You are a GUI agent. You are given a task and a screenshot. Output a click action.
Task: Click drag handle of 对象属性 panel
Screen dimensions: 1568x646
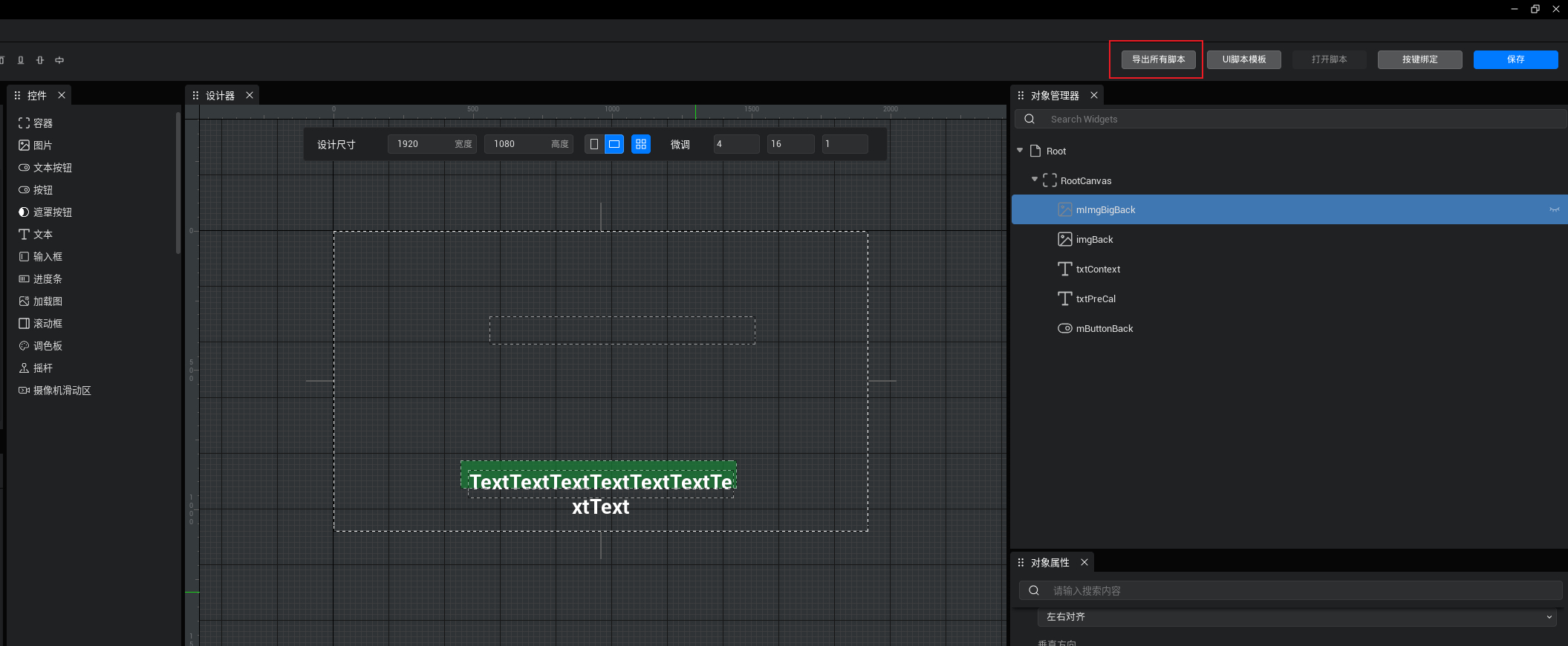(1021, 562)
